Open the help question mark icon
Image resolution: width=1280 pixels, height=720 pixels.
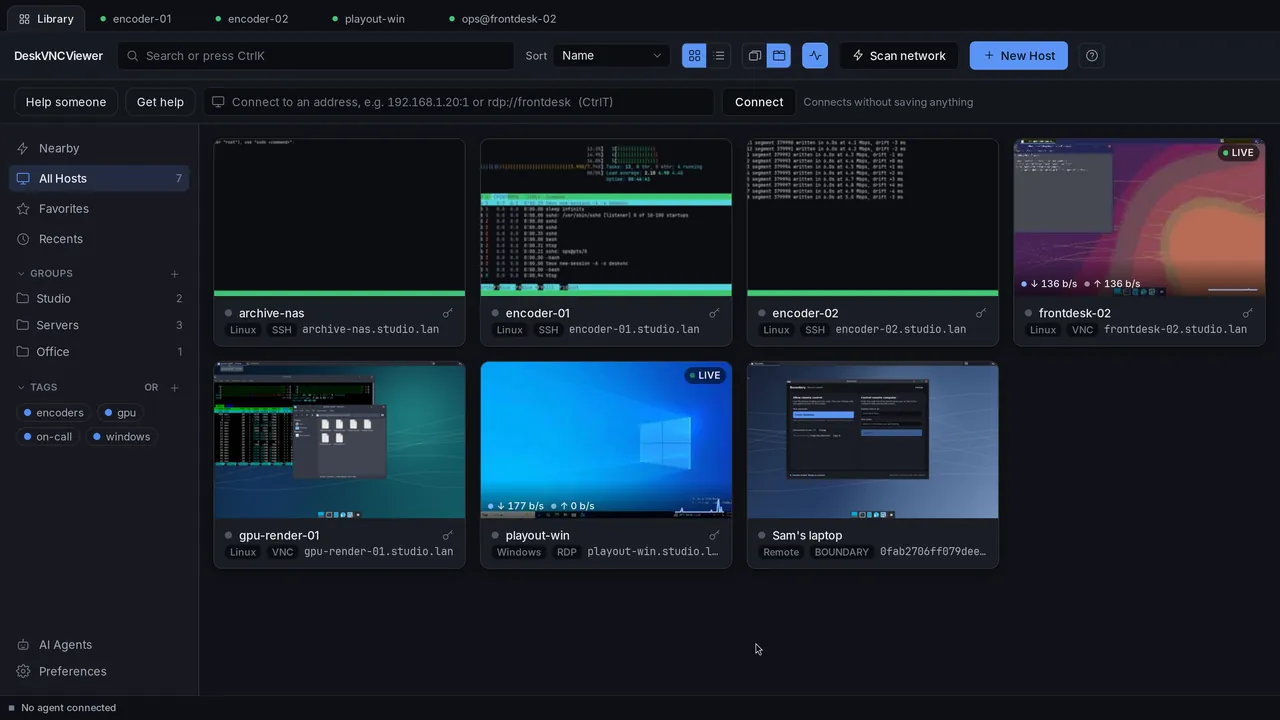point(1092,56)
